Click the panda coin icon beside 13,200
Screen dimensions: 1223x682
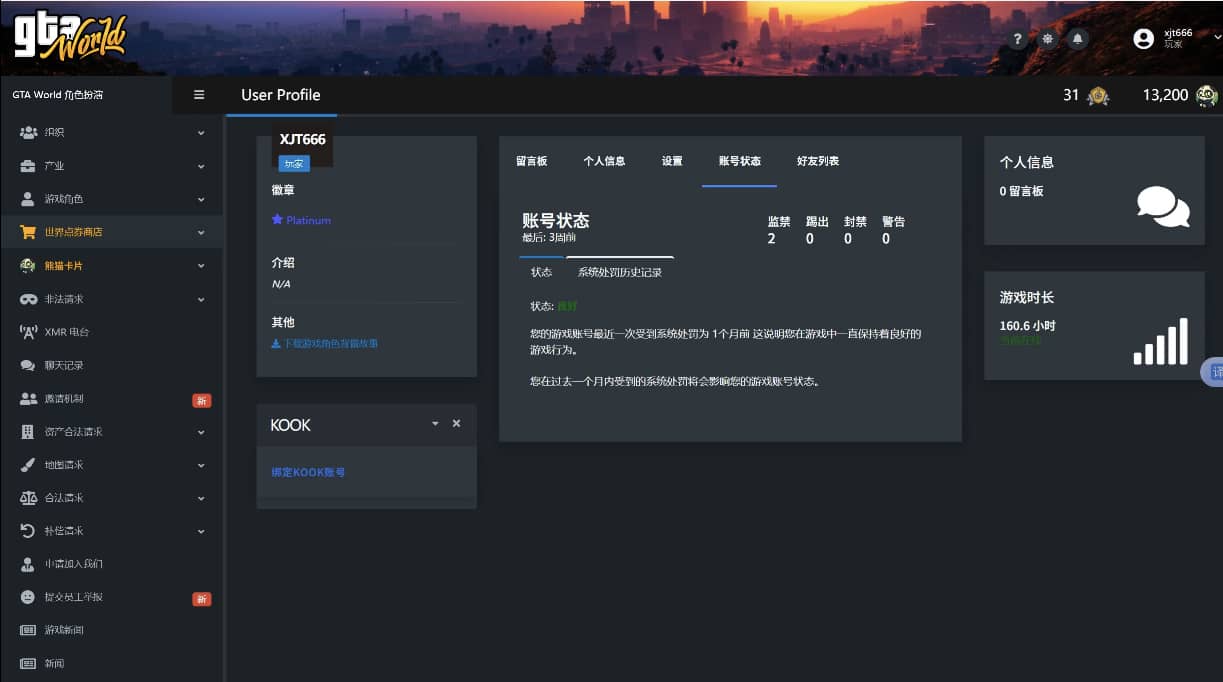(x=1207, y=96)
